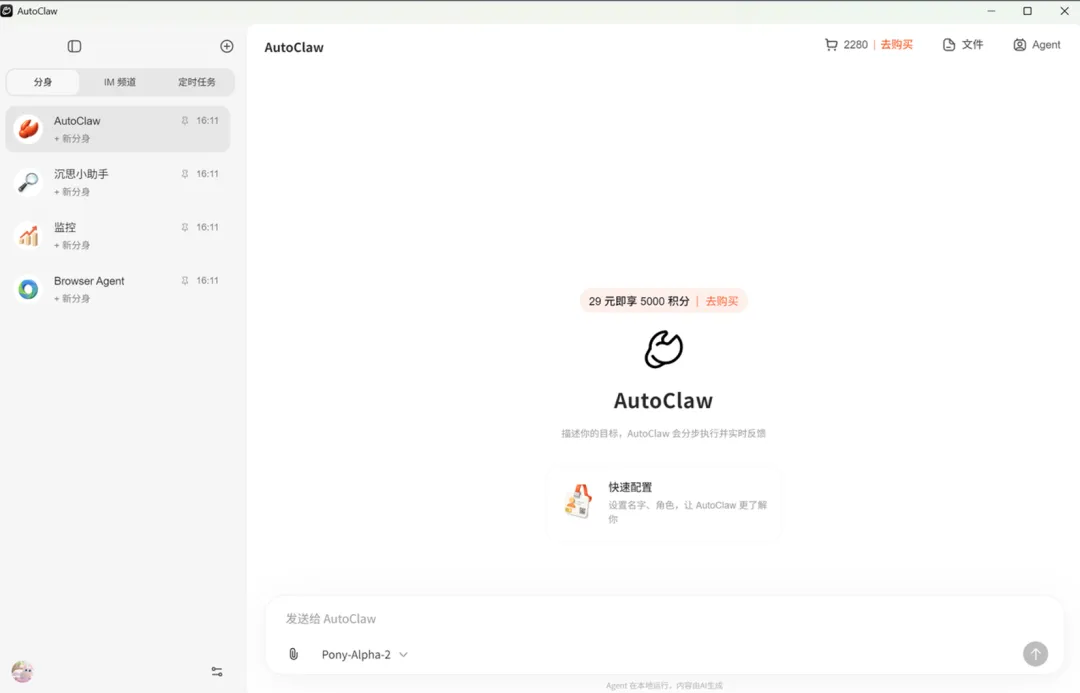
Task: Select the 分身 tab
Action: click(x=43, y=82)
